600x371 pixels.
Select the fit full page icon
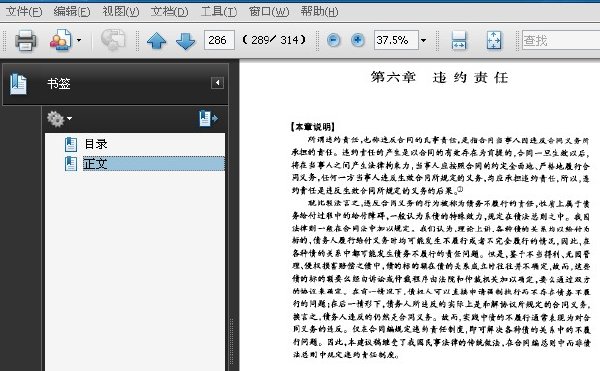(x=494, y=40)
